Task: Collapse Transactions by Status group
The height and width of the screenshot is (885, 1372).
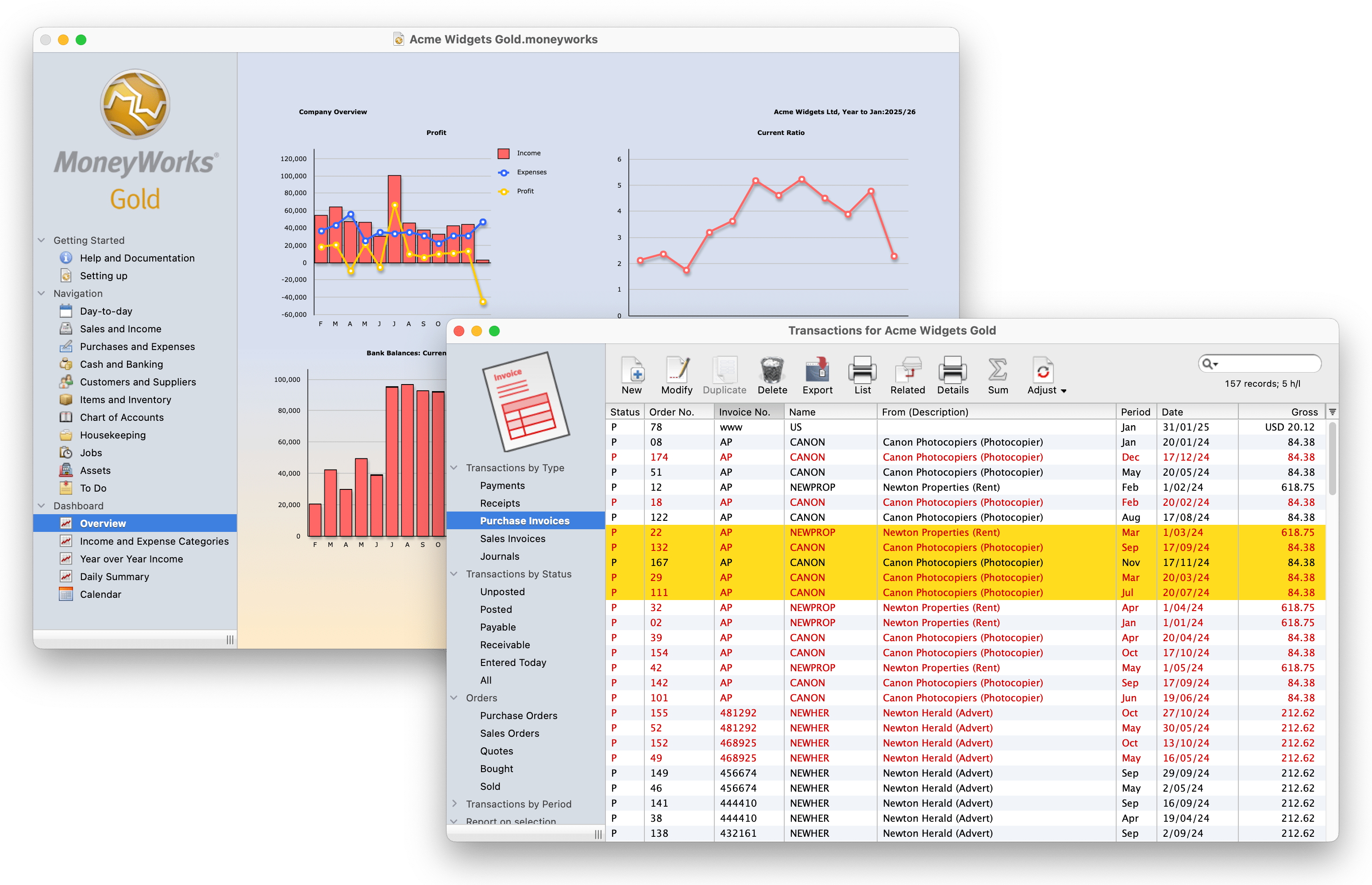Action: [x=454, y=574]
